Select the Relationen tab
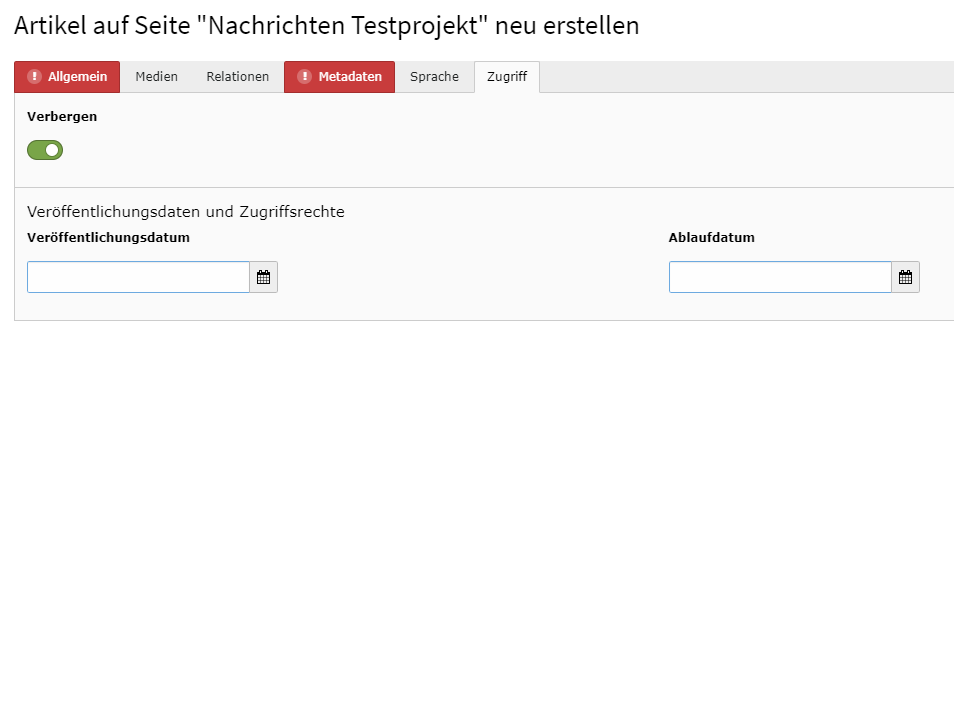The width and height of the screenshot is (954, 717). [238, 77]
